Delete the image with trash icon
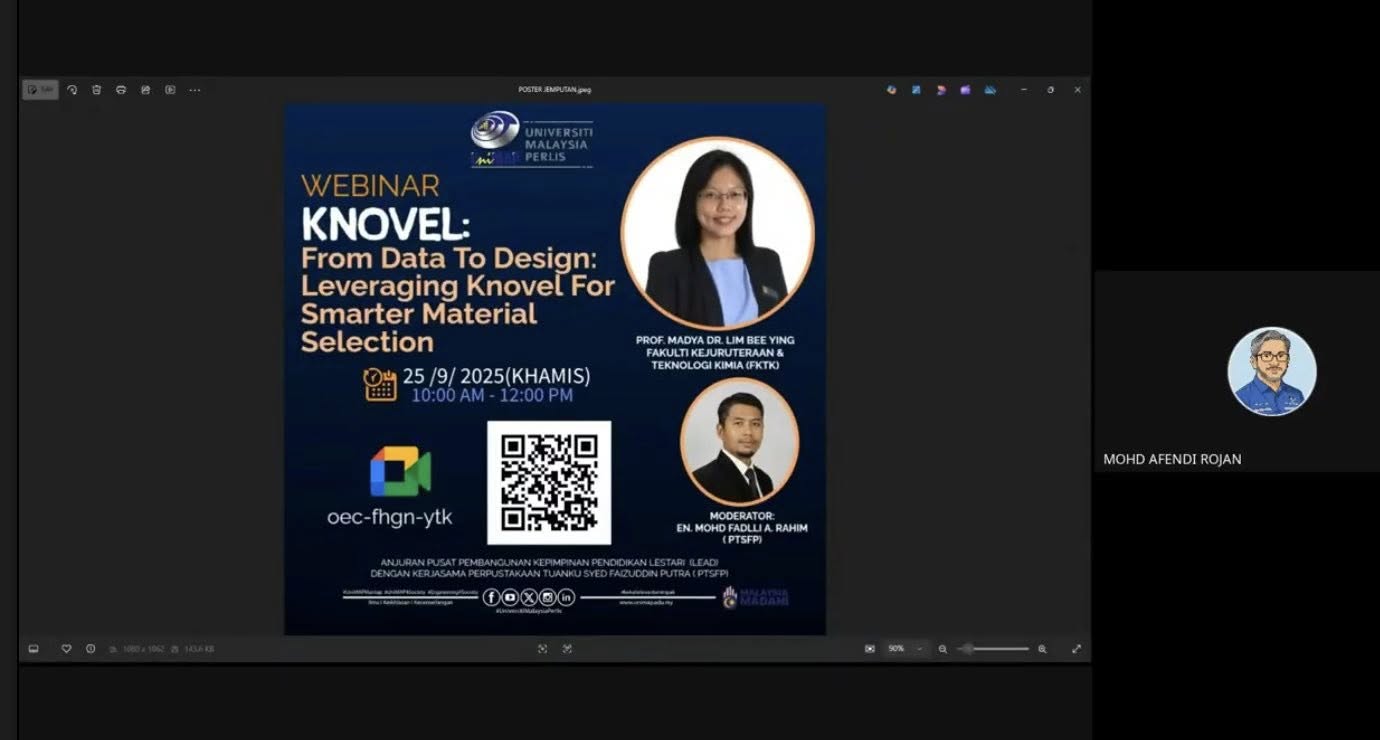 pyautogui.click(x=97, y=90)
